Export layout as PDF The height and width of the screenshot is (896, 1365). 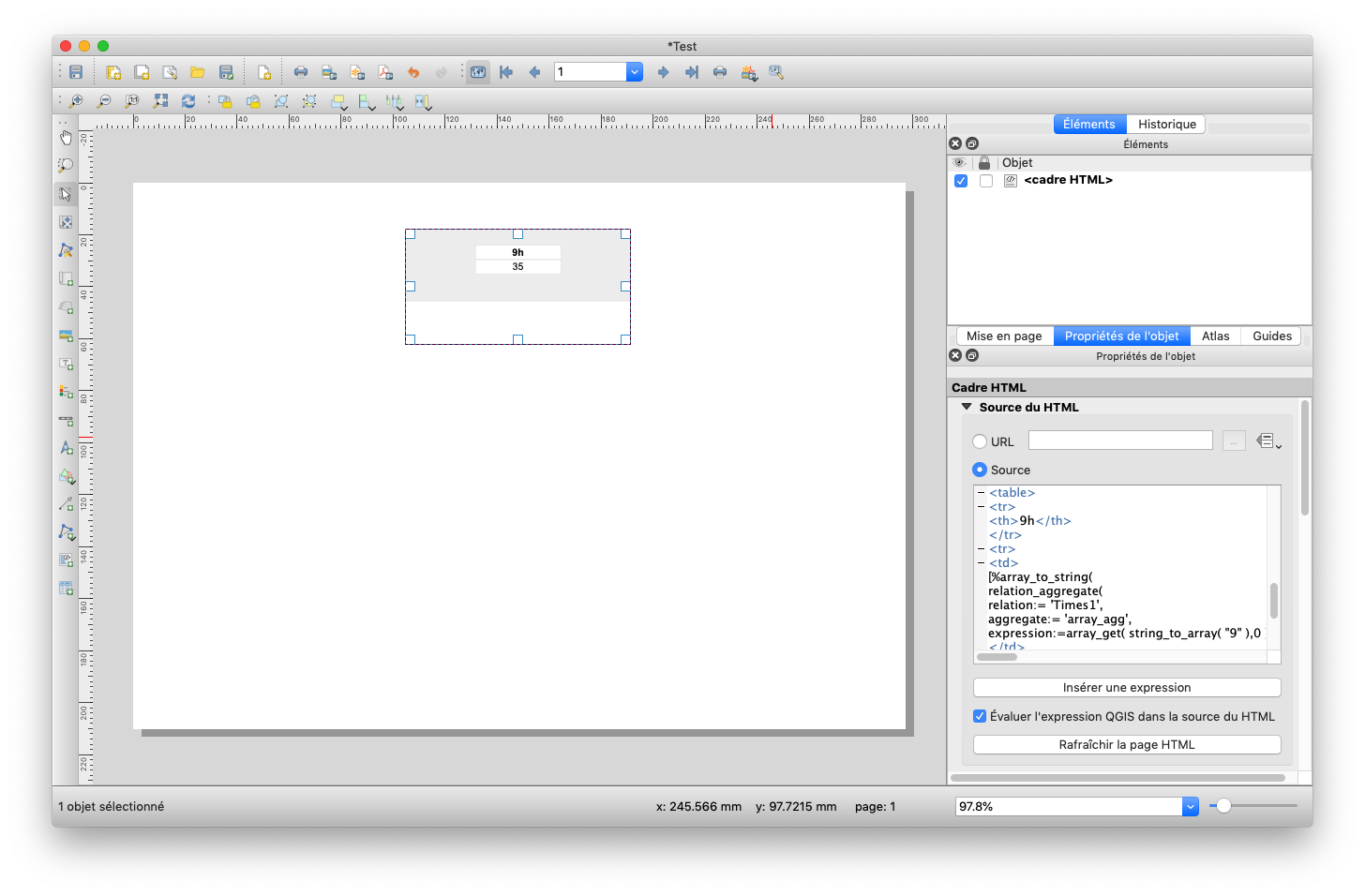click(x=385, y=72)
